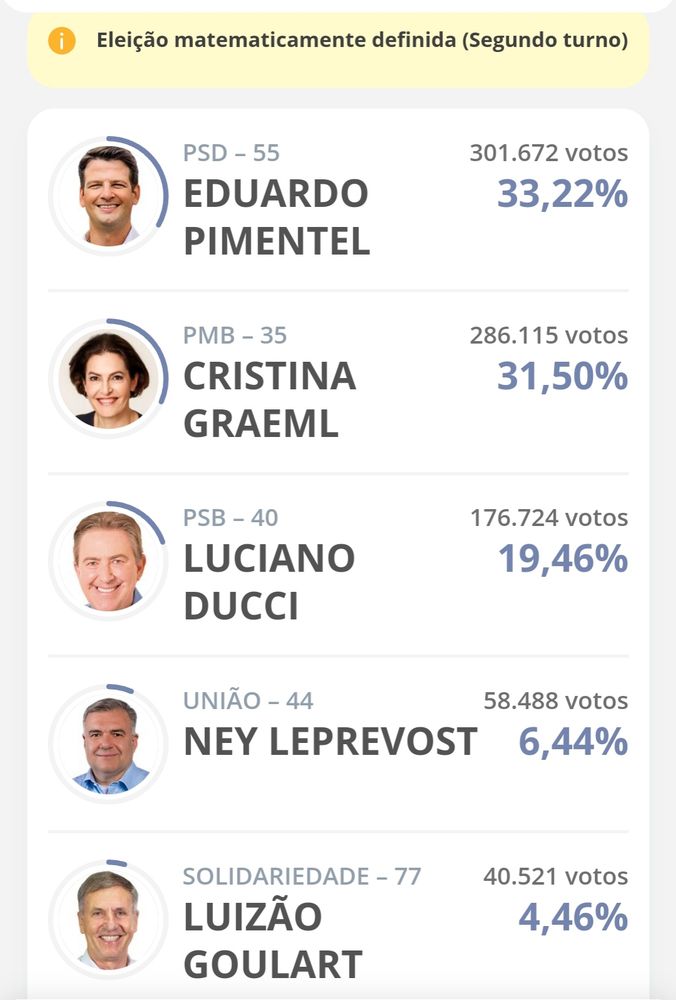
Task: Open Luciano Ducci's candidate photo
Action: [108, 561]
